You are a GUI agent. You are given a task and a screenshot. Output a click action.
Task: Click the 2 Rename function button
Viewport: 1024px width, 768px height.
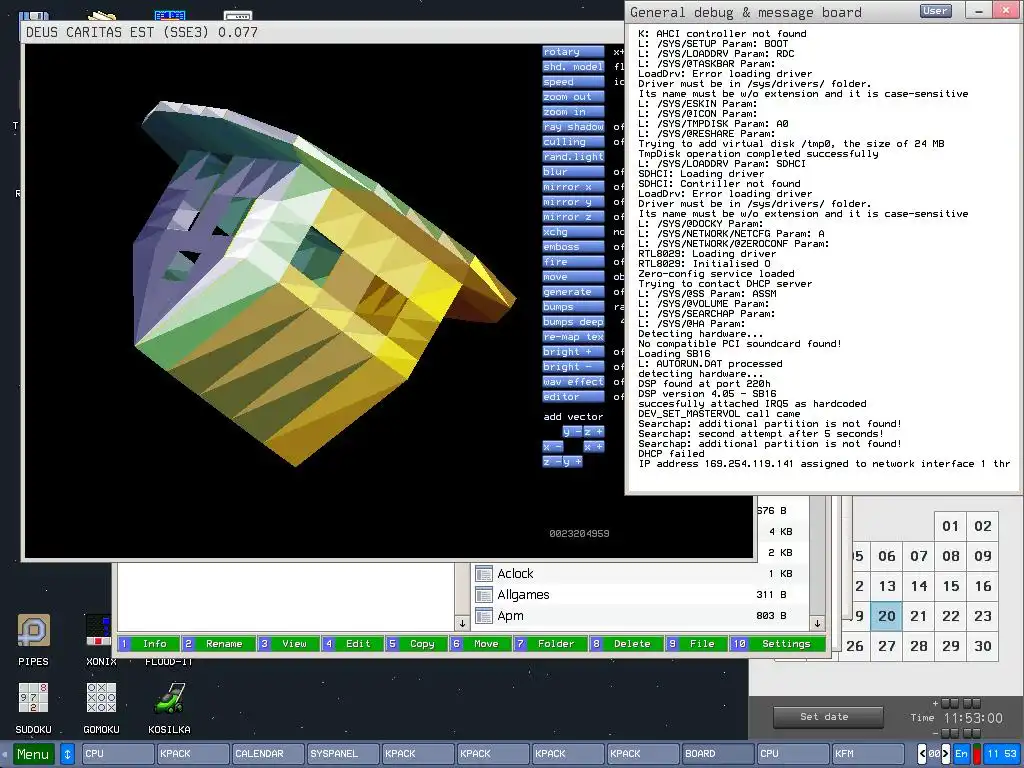pos(217,644)
